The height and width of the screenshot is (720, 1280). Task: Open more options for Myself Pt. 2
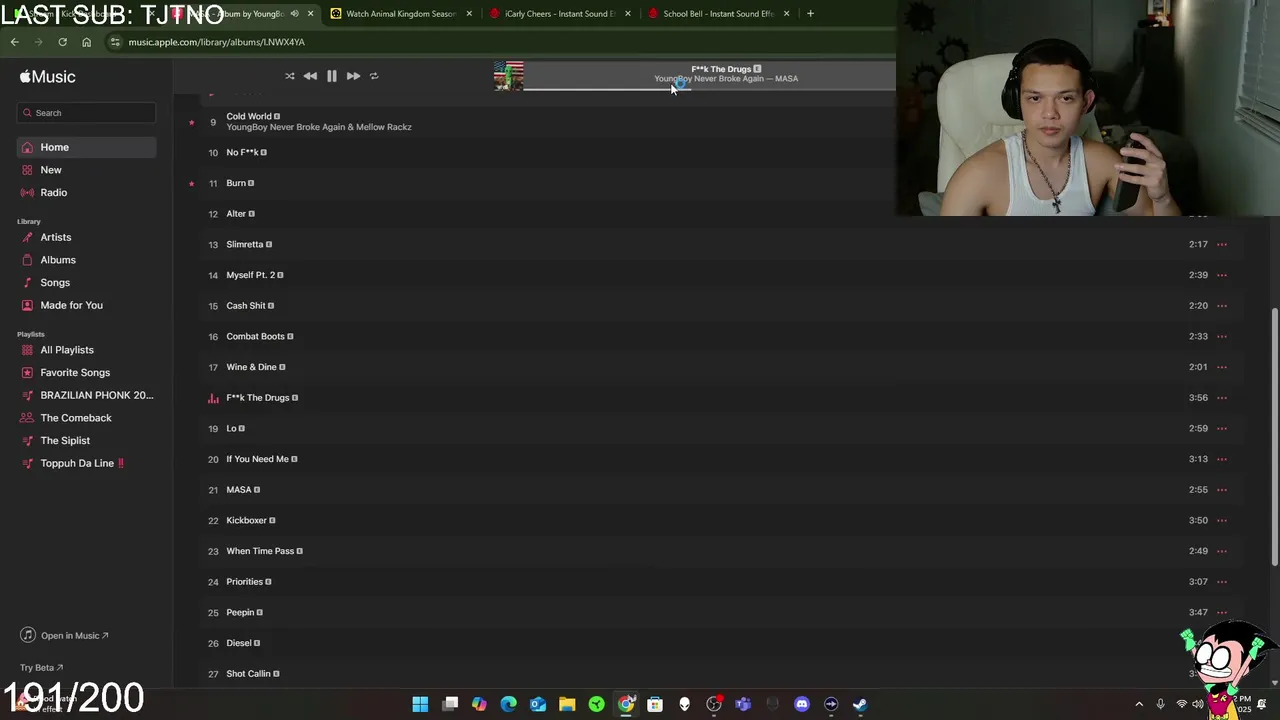click(x=1222, y=275)
